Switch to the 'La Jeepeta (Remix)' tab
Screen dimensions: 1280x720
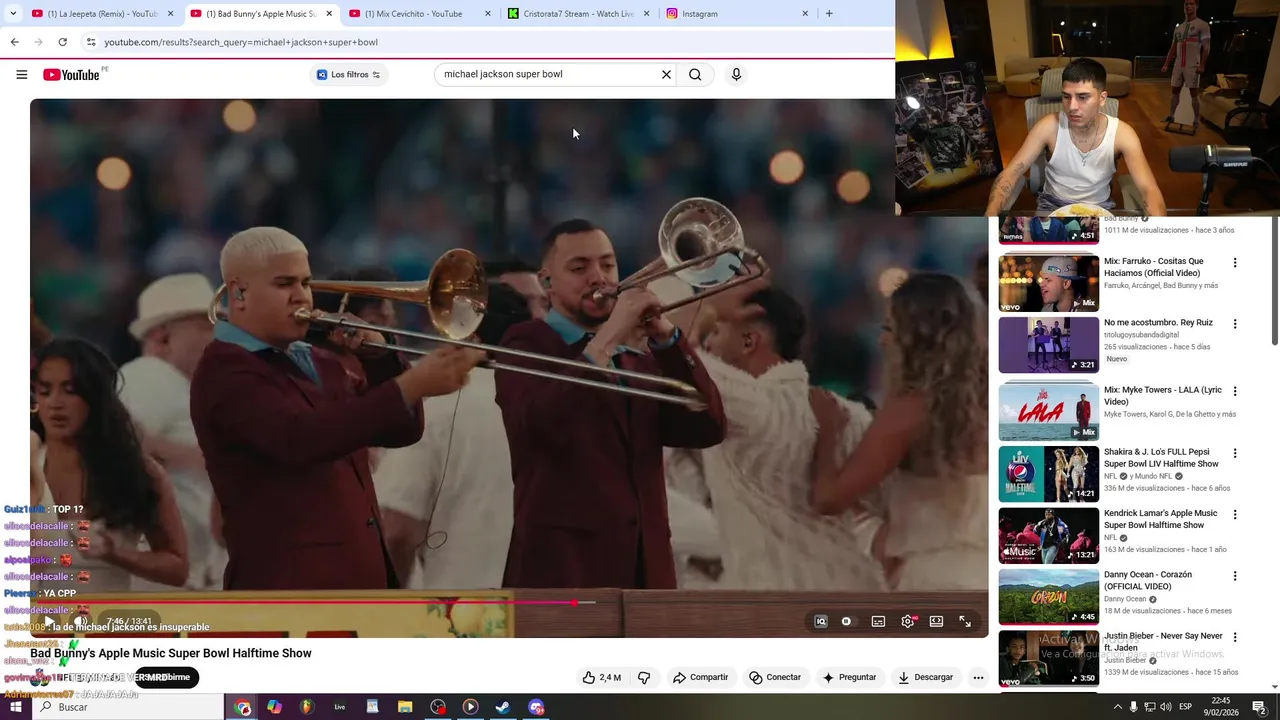pyautogui.click(x=102, y=14)
